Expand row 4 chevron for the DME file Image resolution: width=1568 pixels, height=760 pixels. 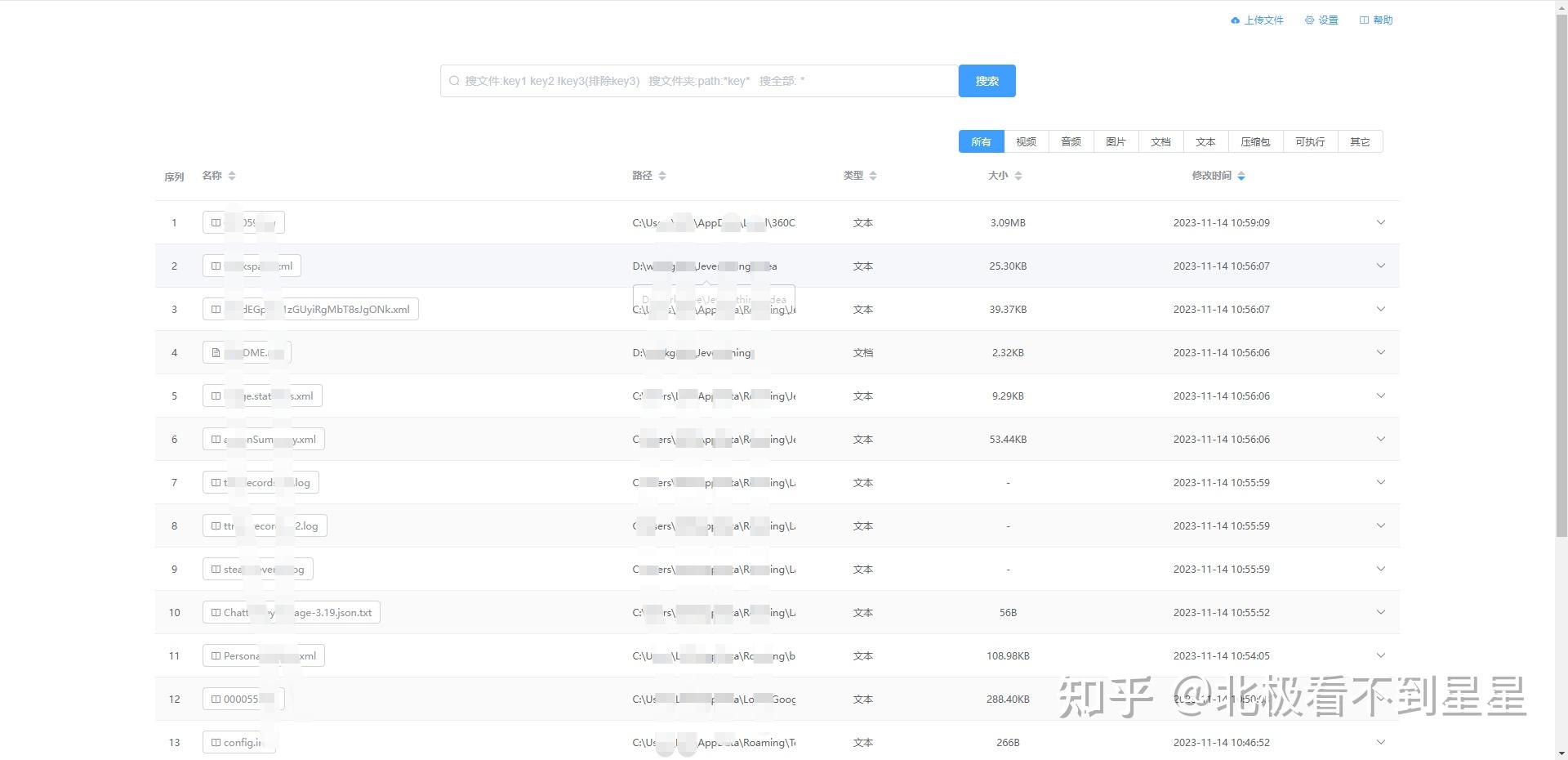click(x=1381, y=352)
